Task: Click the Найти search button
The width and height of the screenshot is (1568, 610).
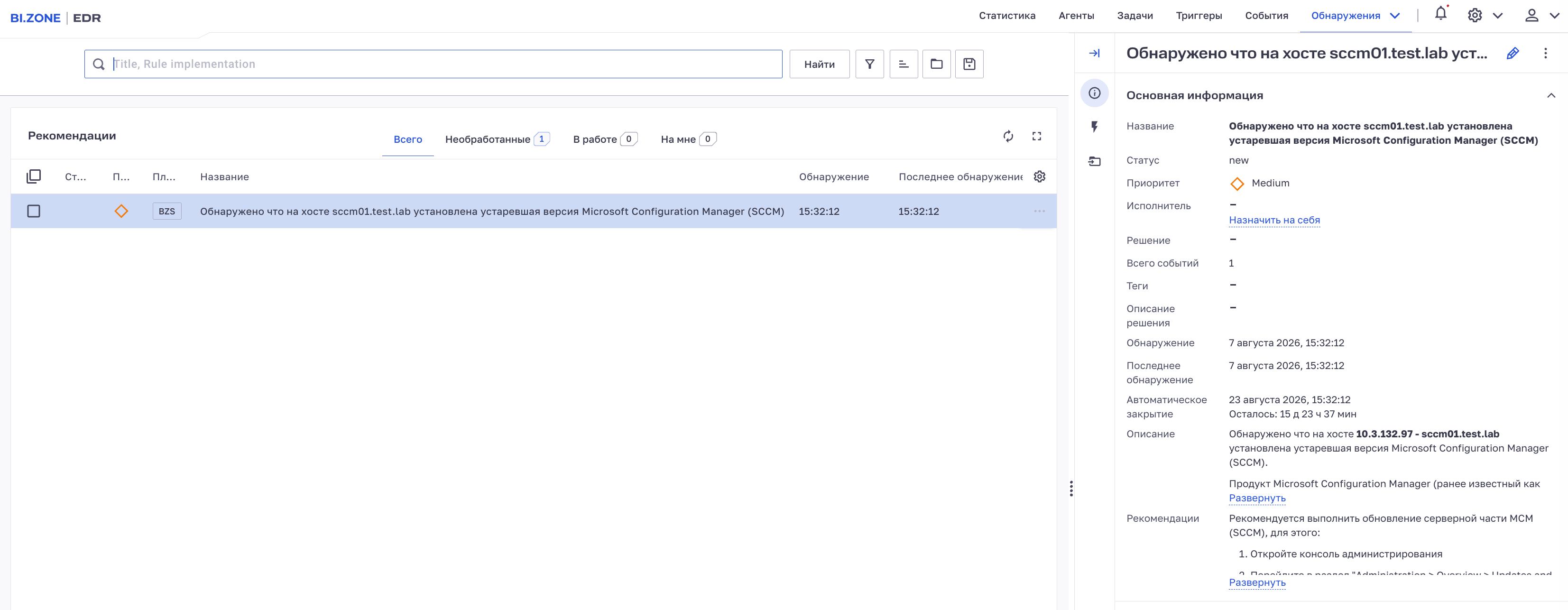Action: tap(819, 64)
